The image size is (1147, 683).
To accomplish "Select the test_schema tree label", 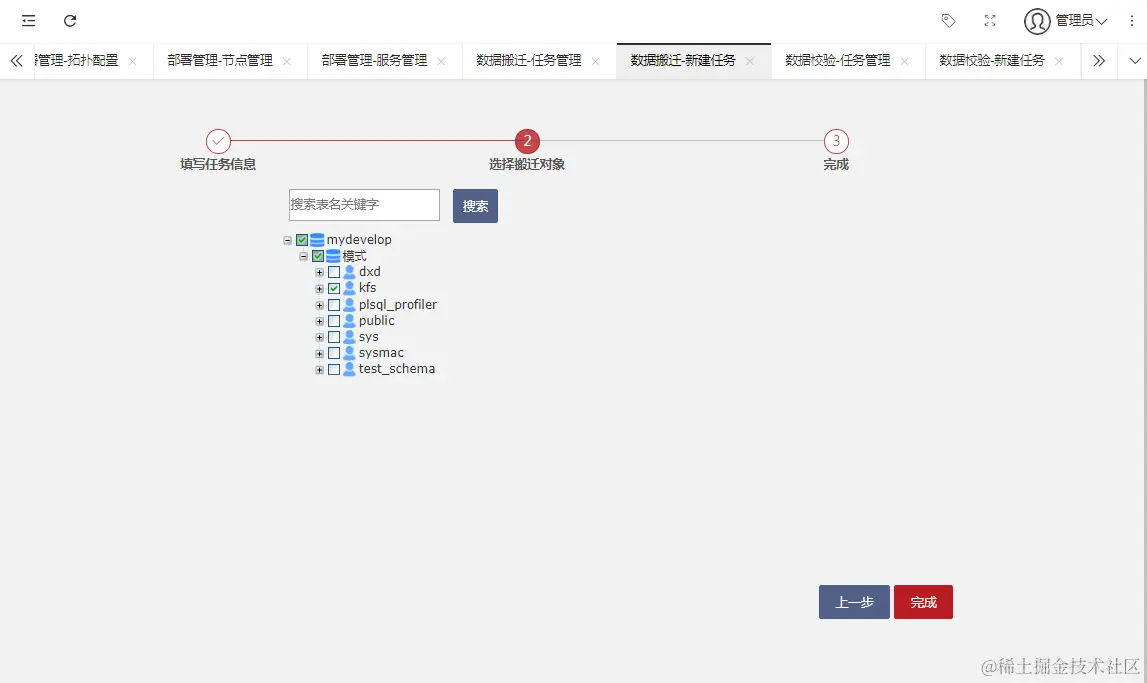I will [396, 369].
